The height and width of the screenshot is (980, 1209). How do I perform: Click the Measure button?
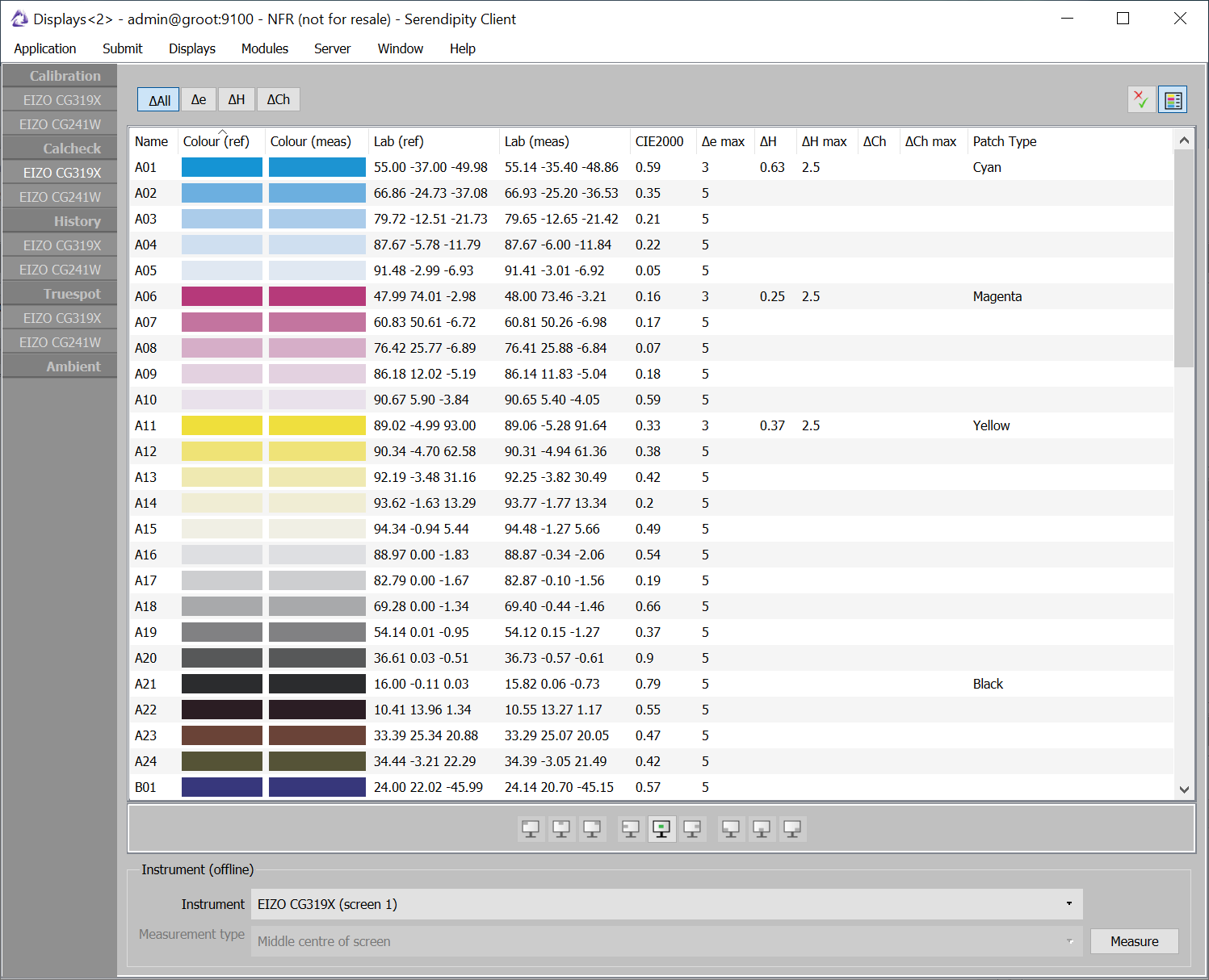[x=1134, y=941]
